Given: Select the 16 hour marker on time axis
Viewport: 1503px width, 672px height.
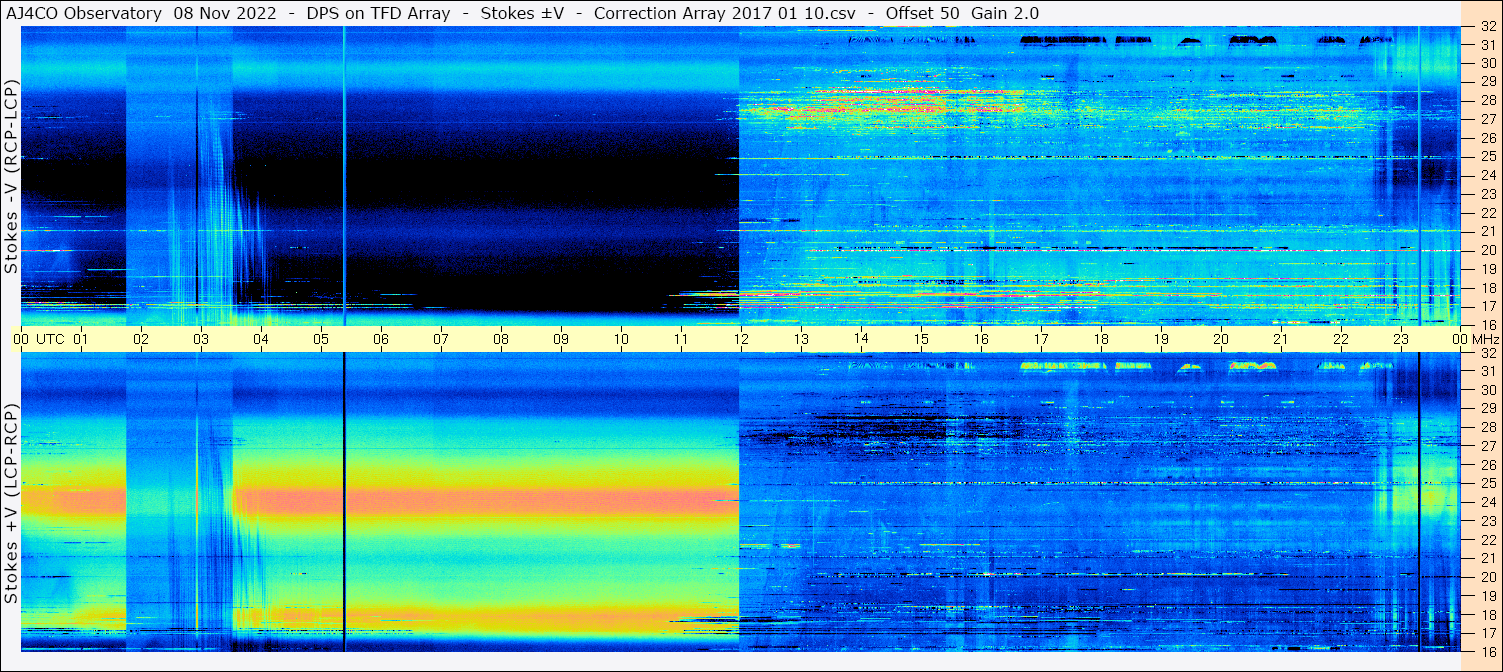Looking at the screenshot, I should [x=981, y=339].
